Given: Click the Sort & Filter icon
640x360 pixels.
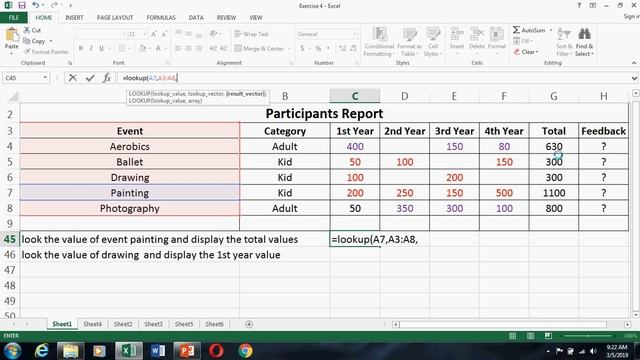Looking at the screenshot, I should (x=564, y=34).
